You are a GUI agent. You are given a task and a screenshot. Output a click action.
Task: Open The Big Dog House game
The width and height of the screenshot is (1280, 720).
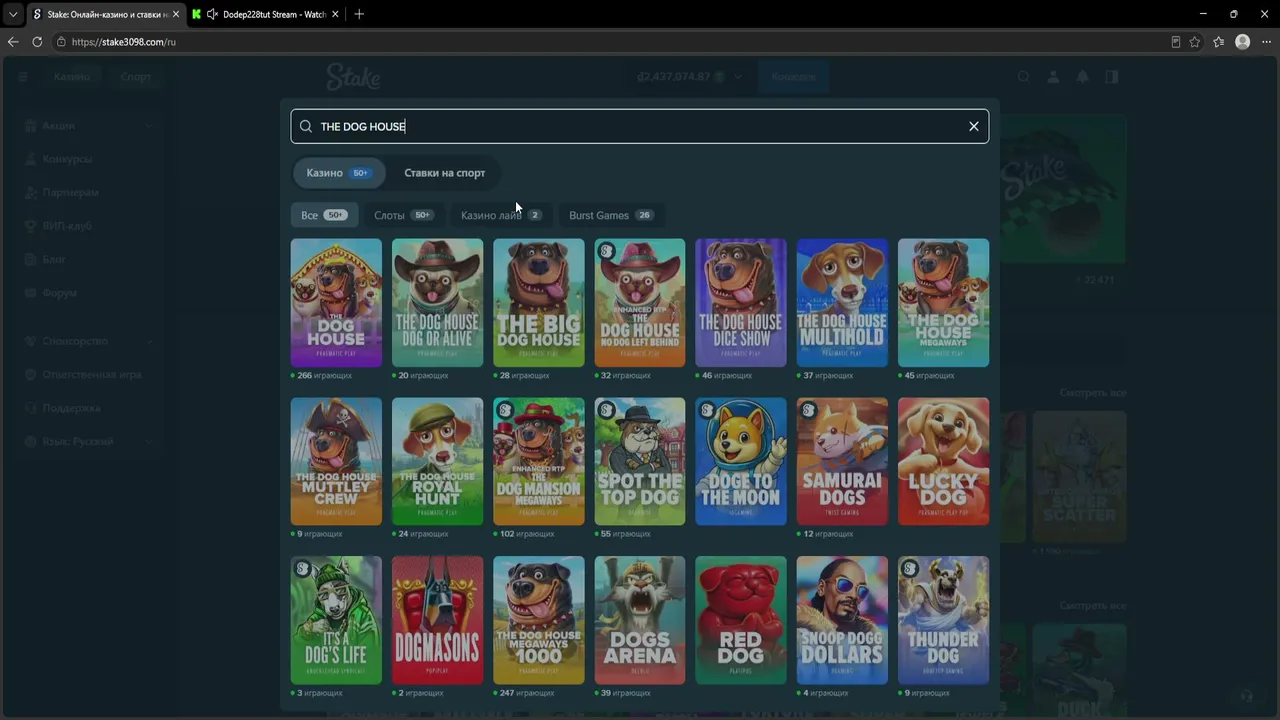pyautogui.click(x=538, y=303)
